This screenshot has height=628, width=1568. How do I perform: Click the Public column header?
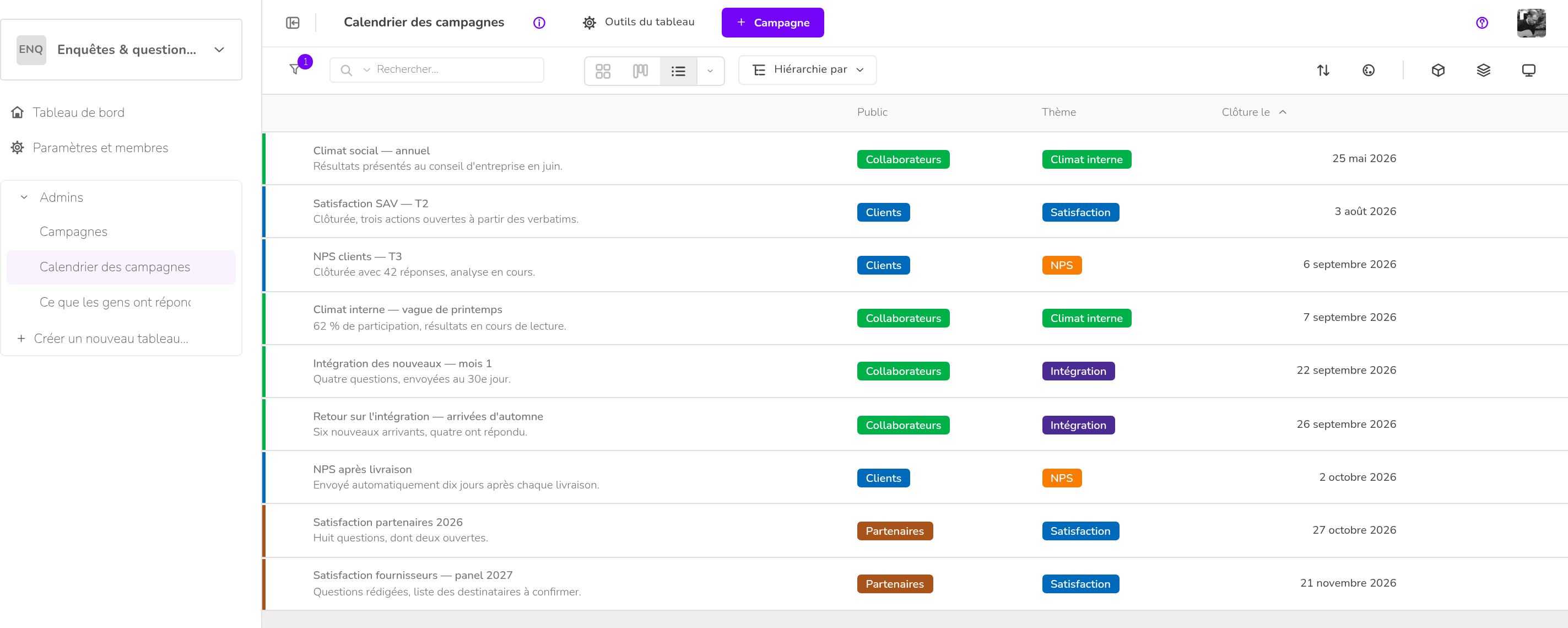872,112
